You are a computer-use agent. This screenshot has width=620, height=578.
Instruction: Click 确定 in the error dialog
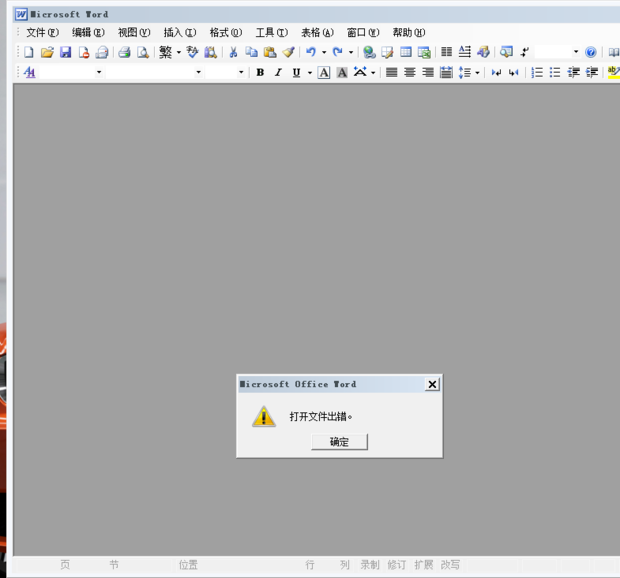(339, 442)
